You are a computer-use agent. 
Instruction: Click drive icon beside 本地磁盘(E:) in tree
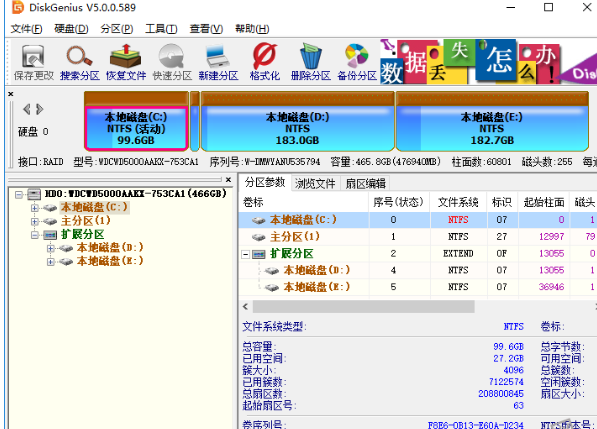(x=65, y=262)
